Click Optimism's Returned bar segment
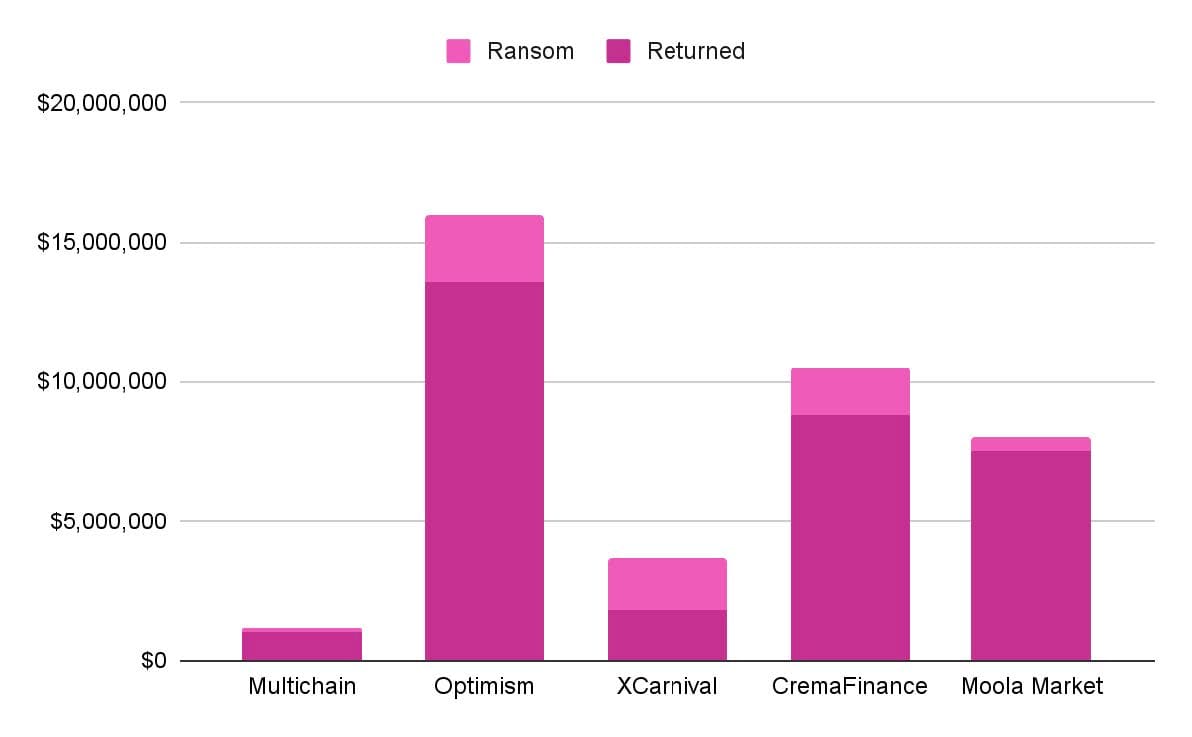This screenshot has width=1192, height=737. (x=484, y=470)
